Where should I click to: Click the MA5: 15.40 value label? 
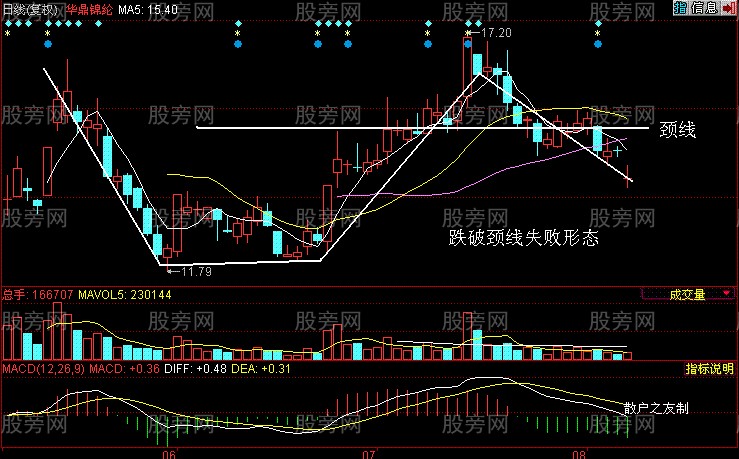click(x=148, y=9)
